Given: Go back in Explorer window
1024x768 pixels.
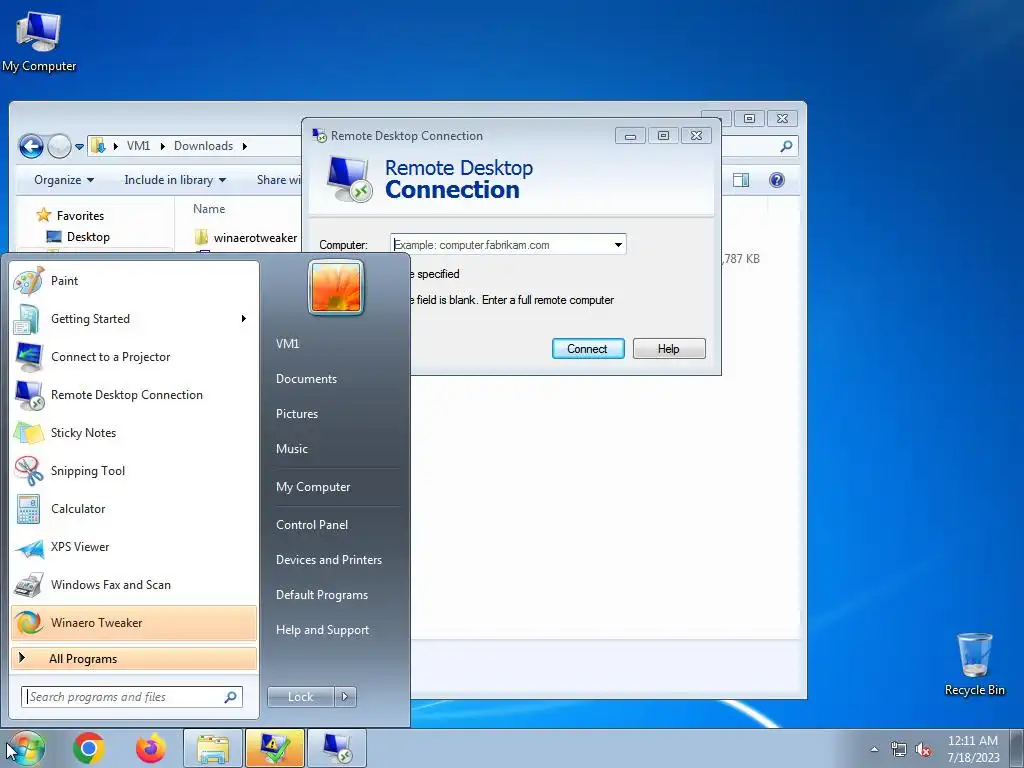Looking at the screenshot, I should tap(31, 146).
